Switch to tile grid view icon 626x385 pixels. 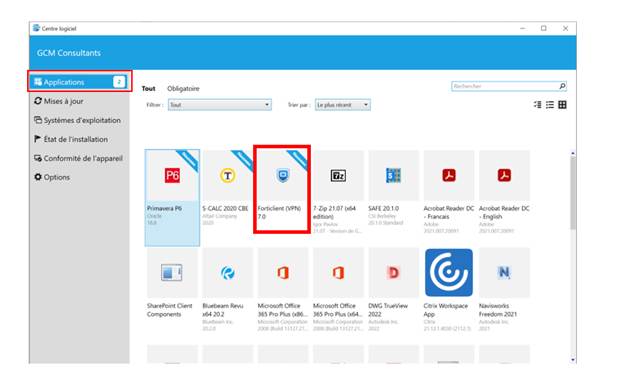point(562,105)
